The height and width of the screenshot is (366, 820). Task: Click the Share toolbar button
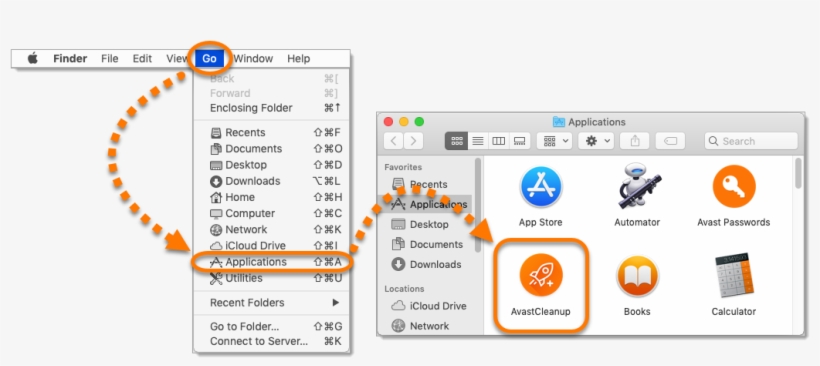tap(634, 141)
